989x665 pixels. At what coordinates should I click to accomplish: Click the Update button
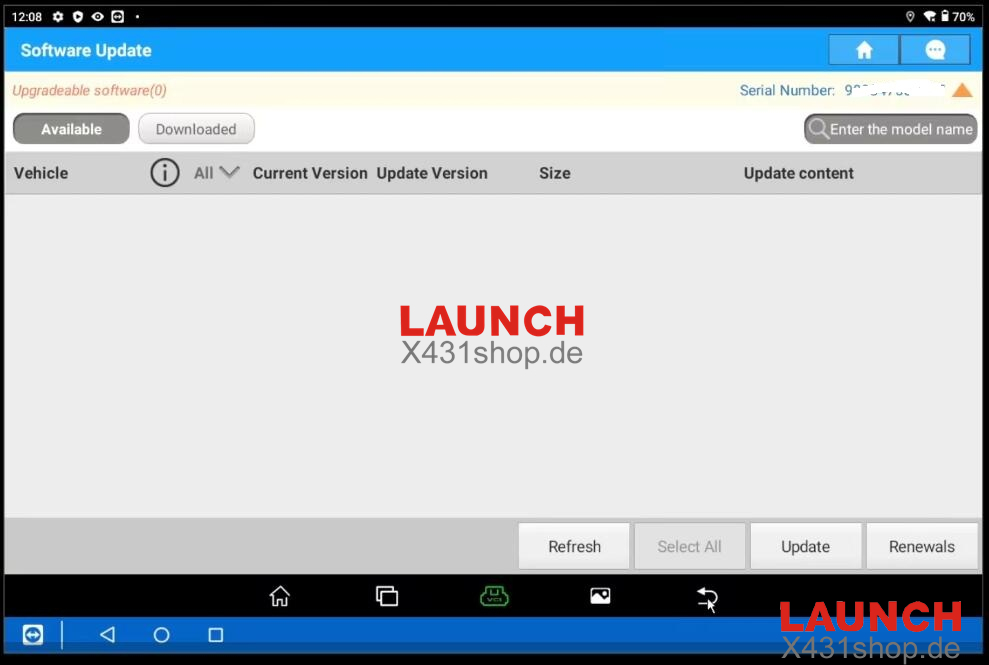pyautogui.click(x=805, y=547)
